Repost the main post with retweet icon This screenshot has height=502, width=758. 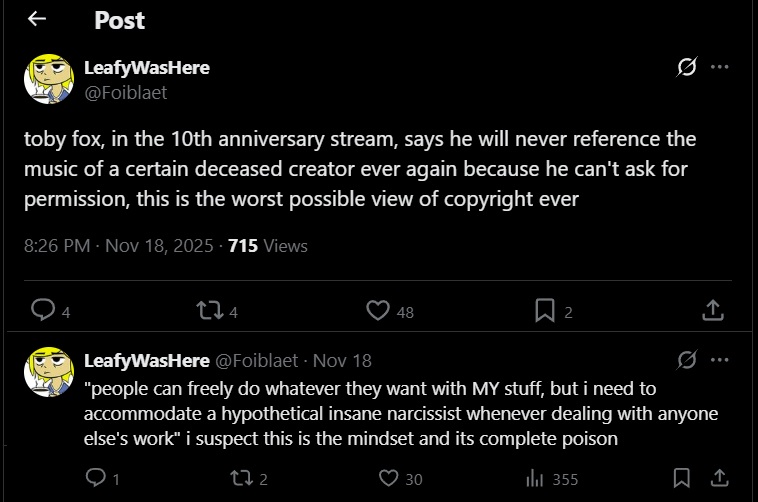tap(210, 310)
